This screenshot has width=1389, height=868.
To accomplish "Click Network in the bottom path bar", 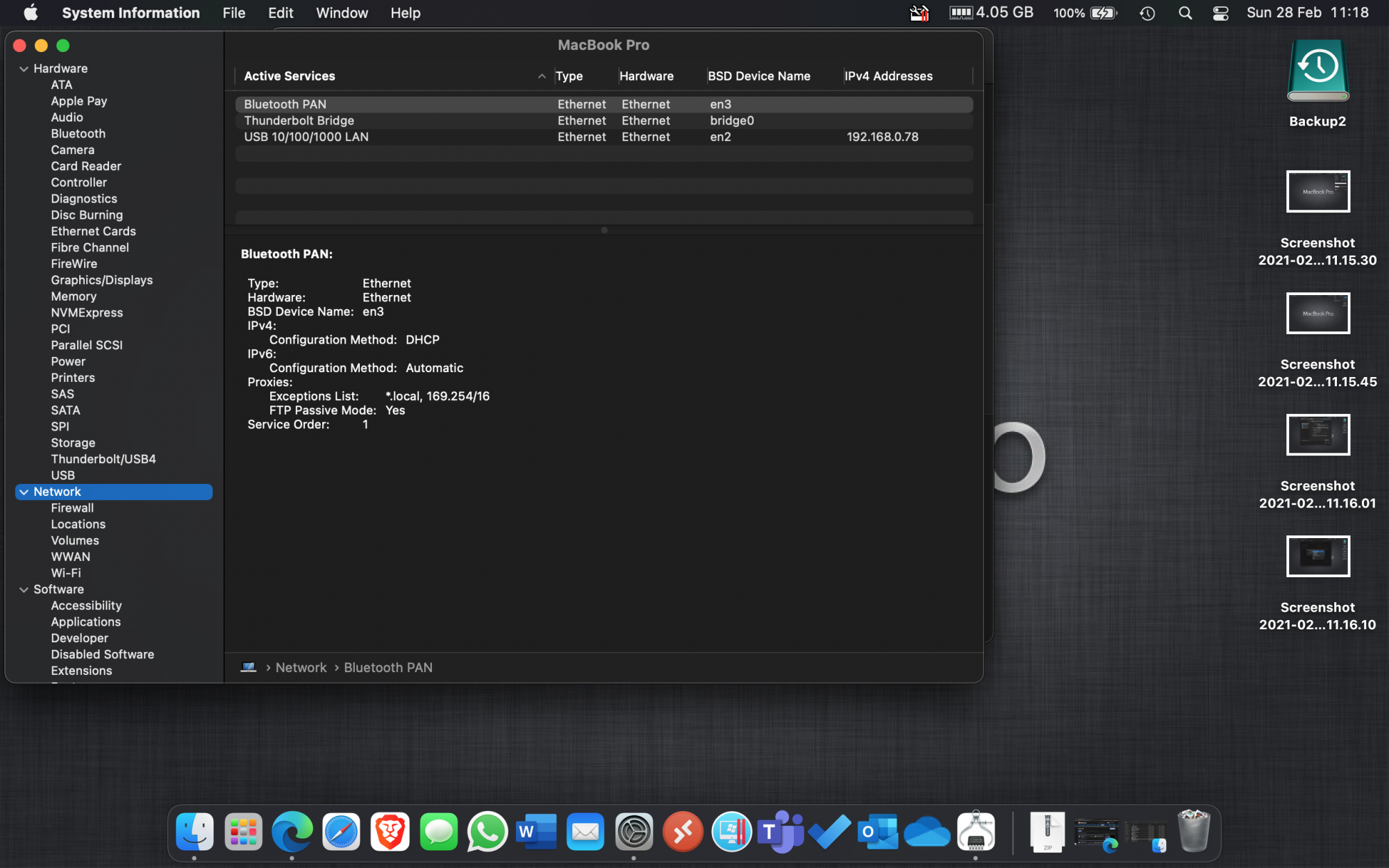I will tap(301, 667).
